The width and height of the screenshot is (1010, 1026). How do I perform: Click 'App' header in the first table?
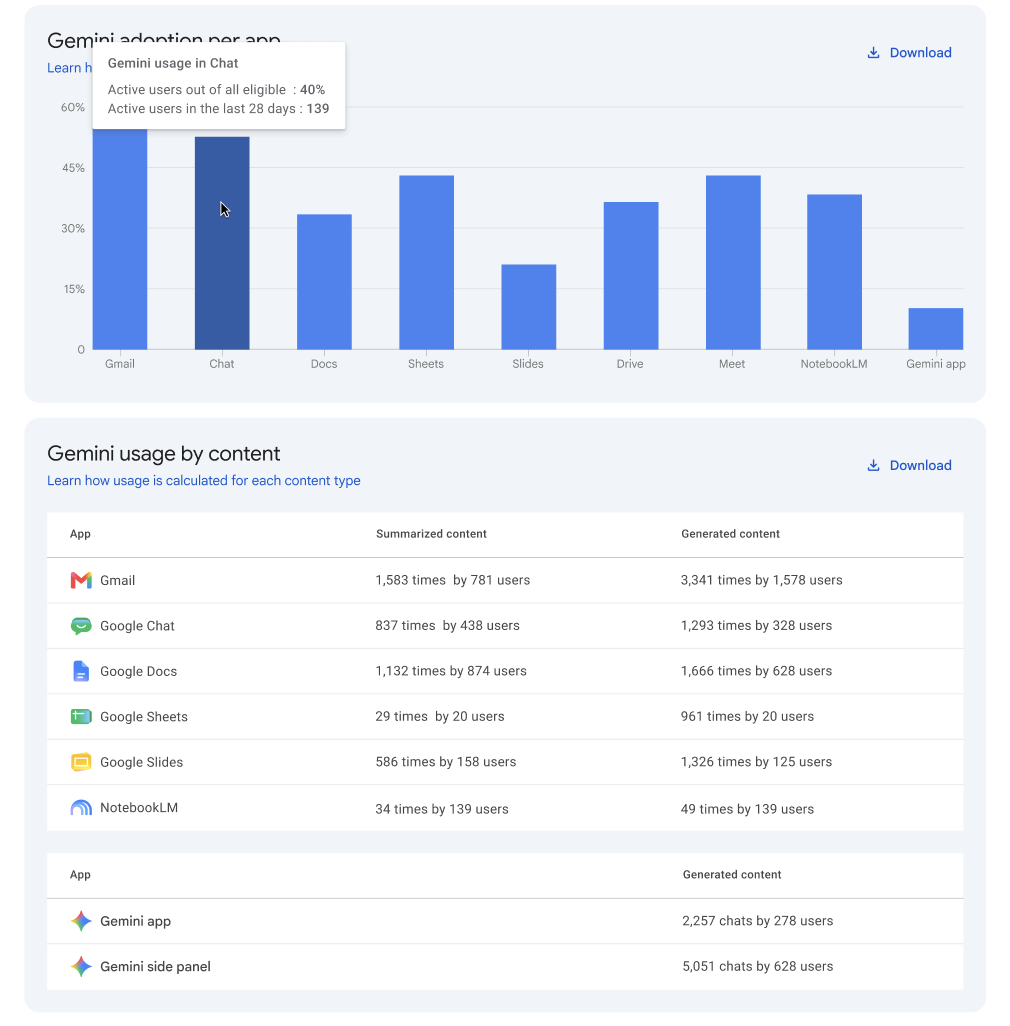80,534
